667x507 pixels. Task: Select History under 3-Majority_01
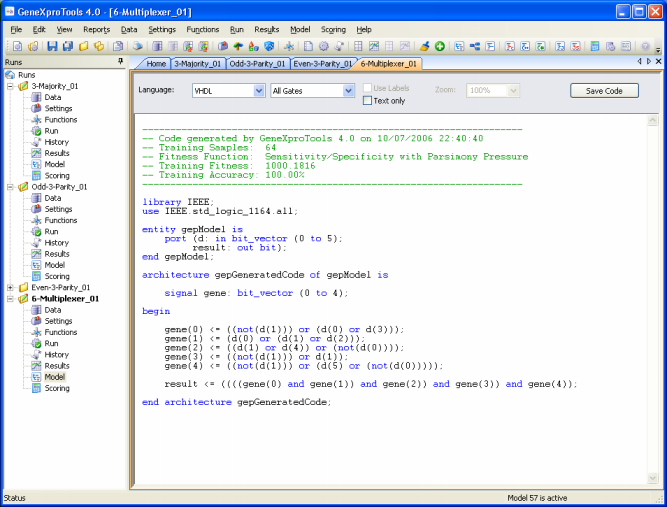57,142
